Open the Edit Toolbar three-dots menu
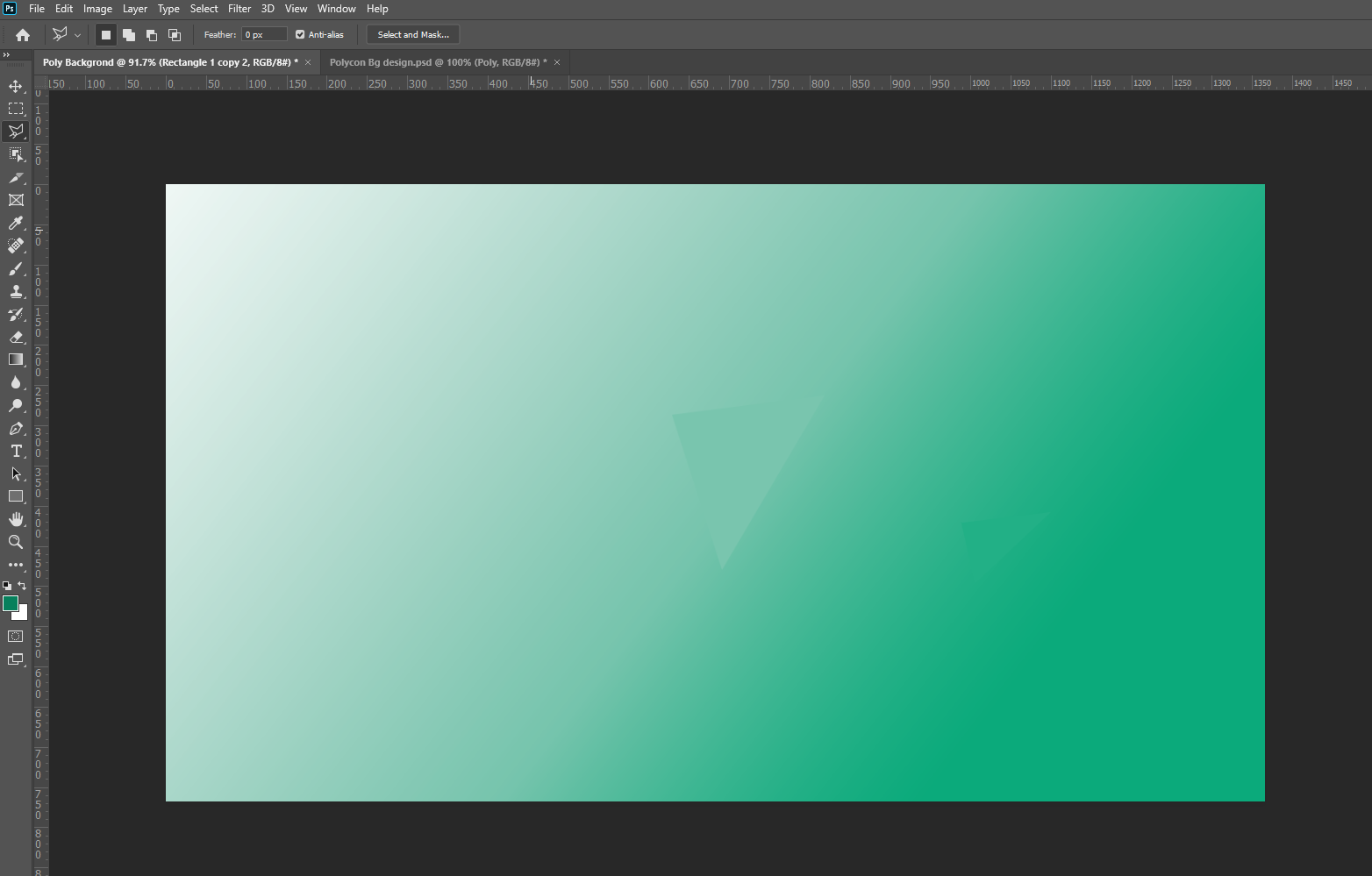1372x876 pixels. point(16,565)
